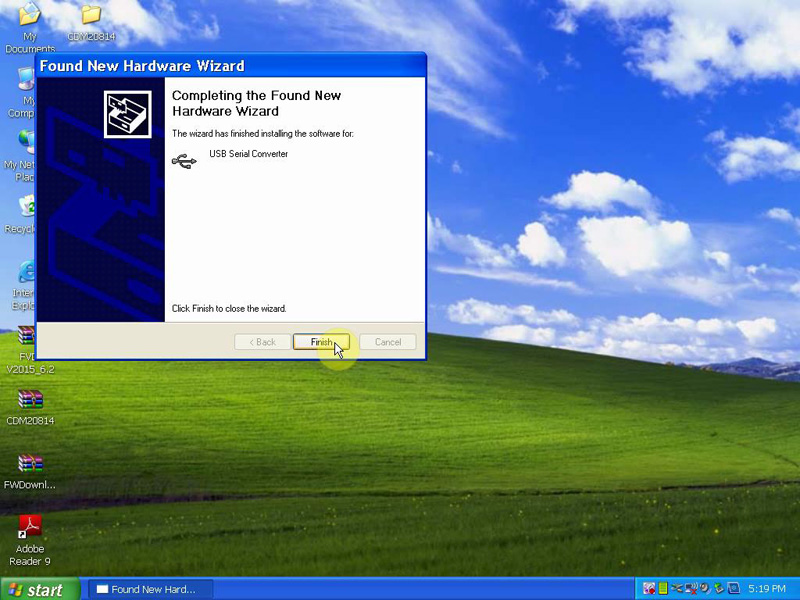Select the CDM20814 RAR archive icon

click(x=30, y=400)
